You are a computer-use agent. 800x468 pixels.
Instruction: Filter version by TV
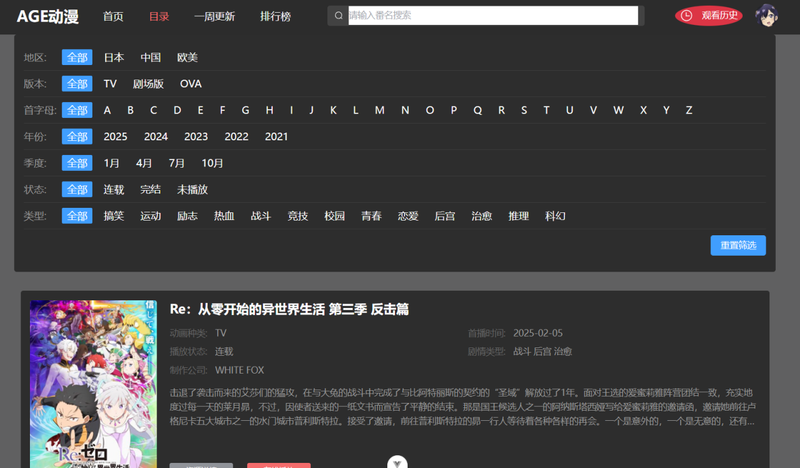(110, 84)
